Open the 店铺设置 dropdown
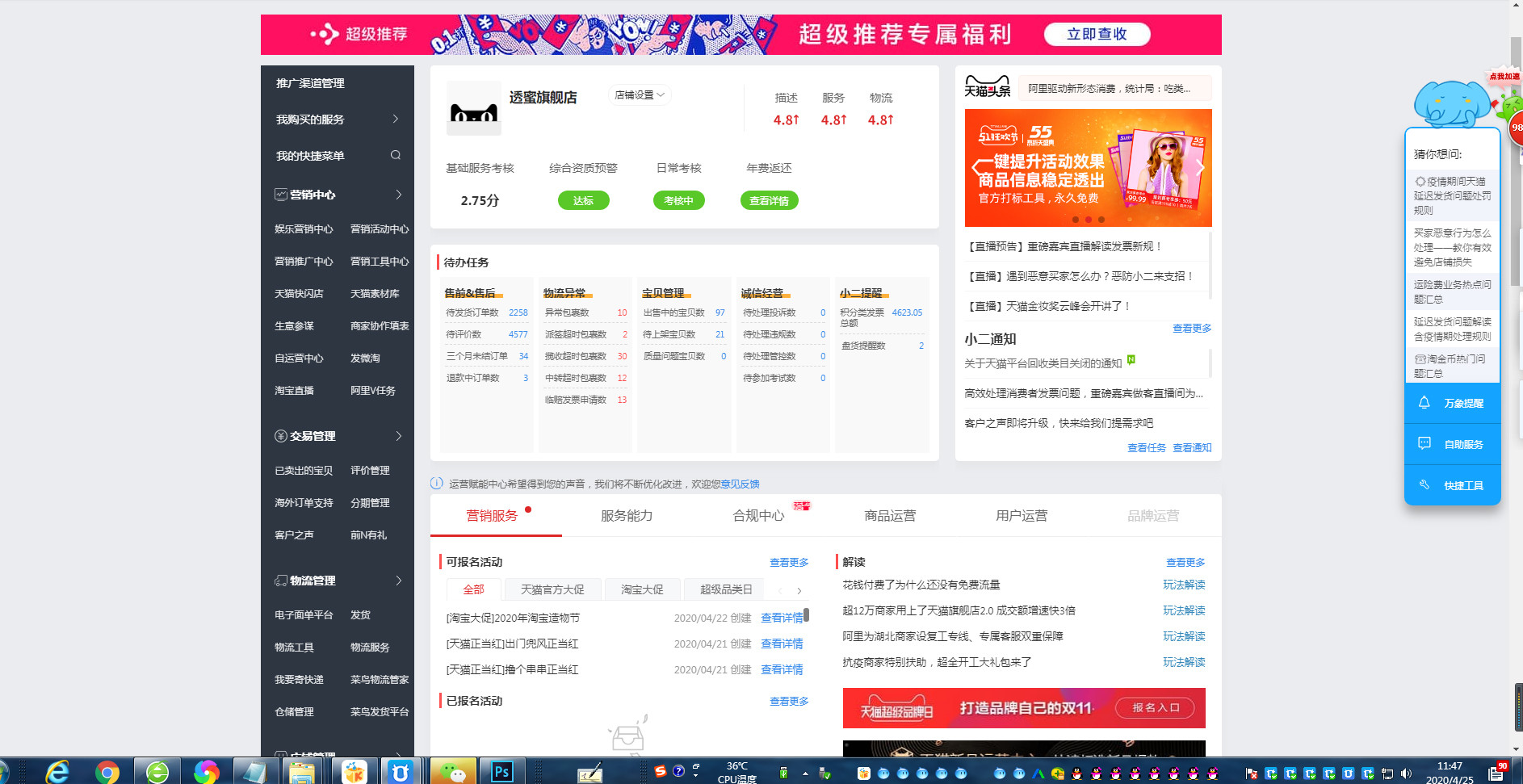This screenshot has width=1523, height=784. click(x=640, y=95)
